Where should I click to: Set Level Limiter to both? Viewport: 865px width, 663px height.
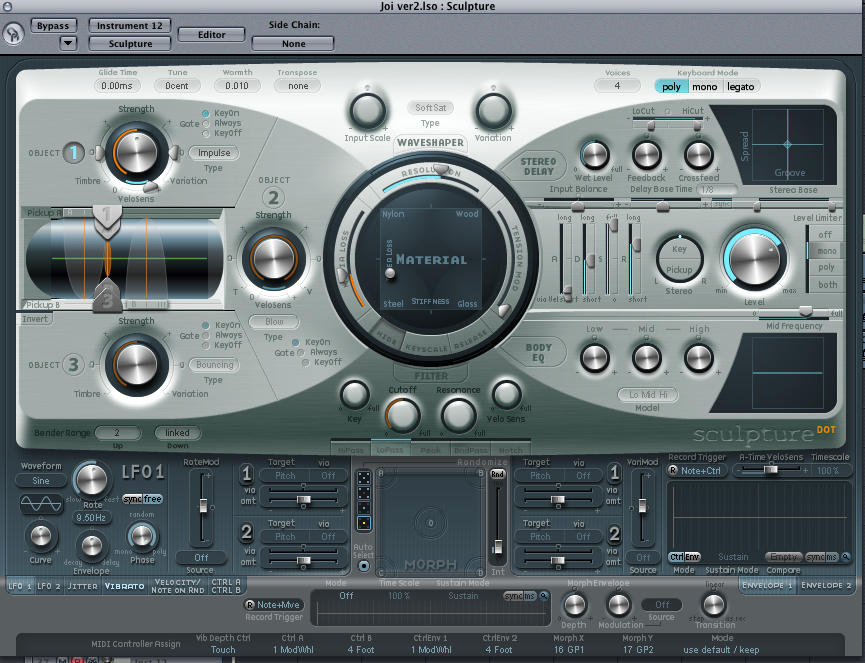827,285
